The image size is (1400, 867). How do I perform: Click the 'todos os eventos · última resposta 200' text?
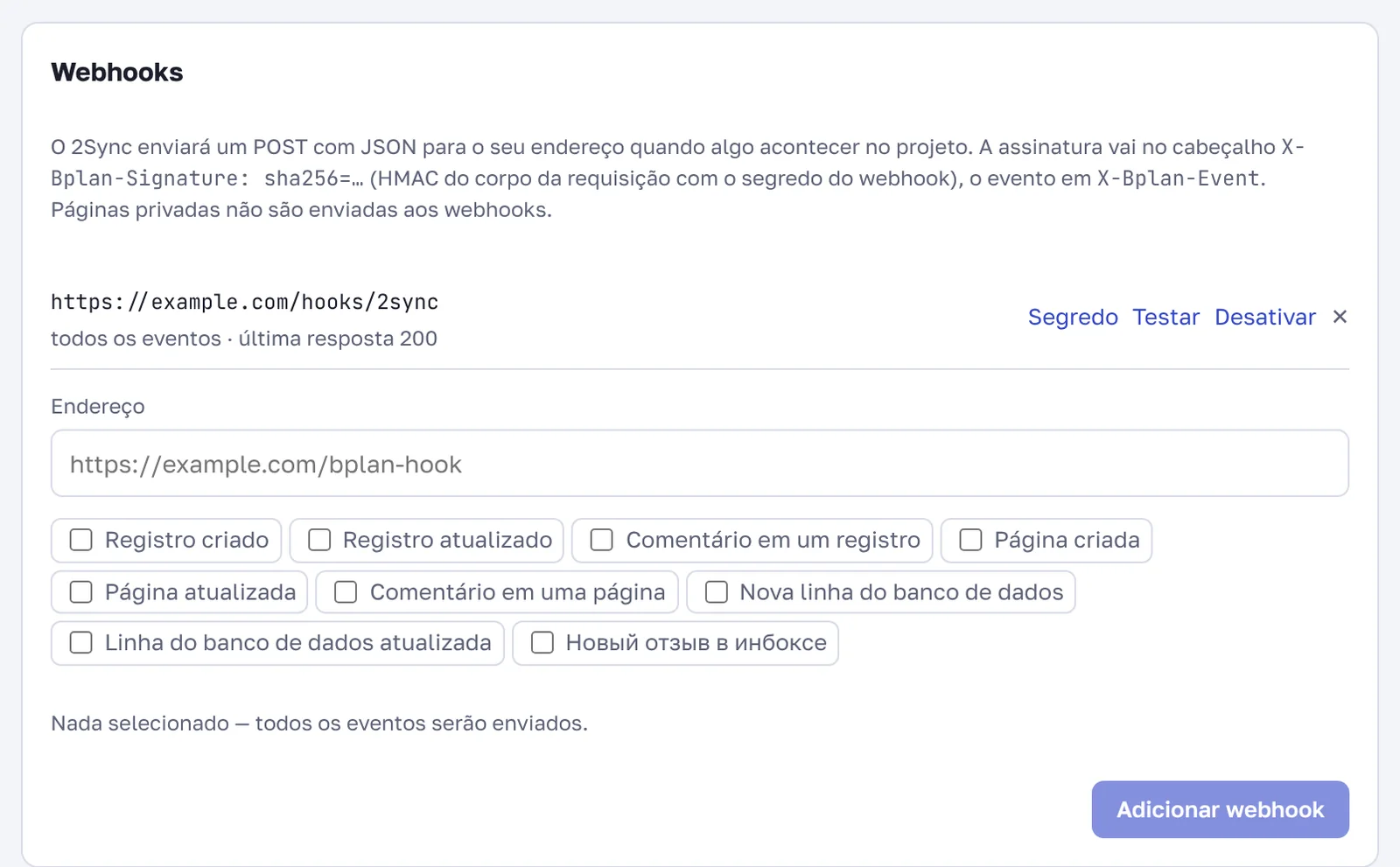tap(244, 339)
